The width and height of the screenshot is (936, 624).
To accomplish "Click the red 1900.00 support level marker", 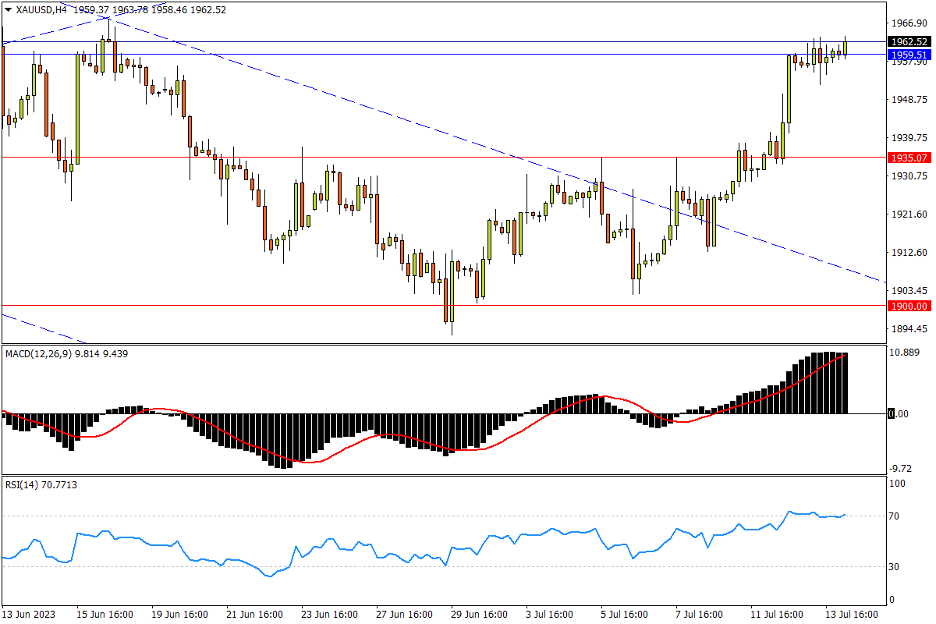I will [908, 305].
